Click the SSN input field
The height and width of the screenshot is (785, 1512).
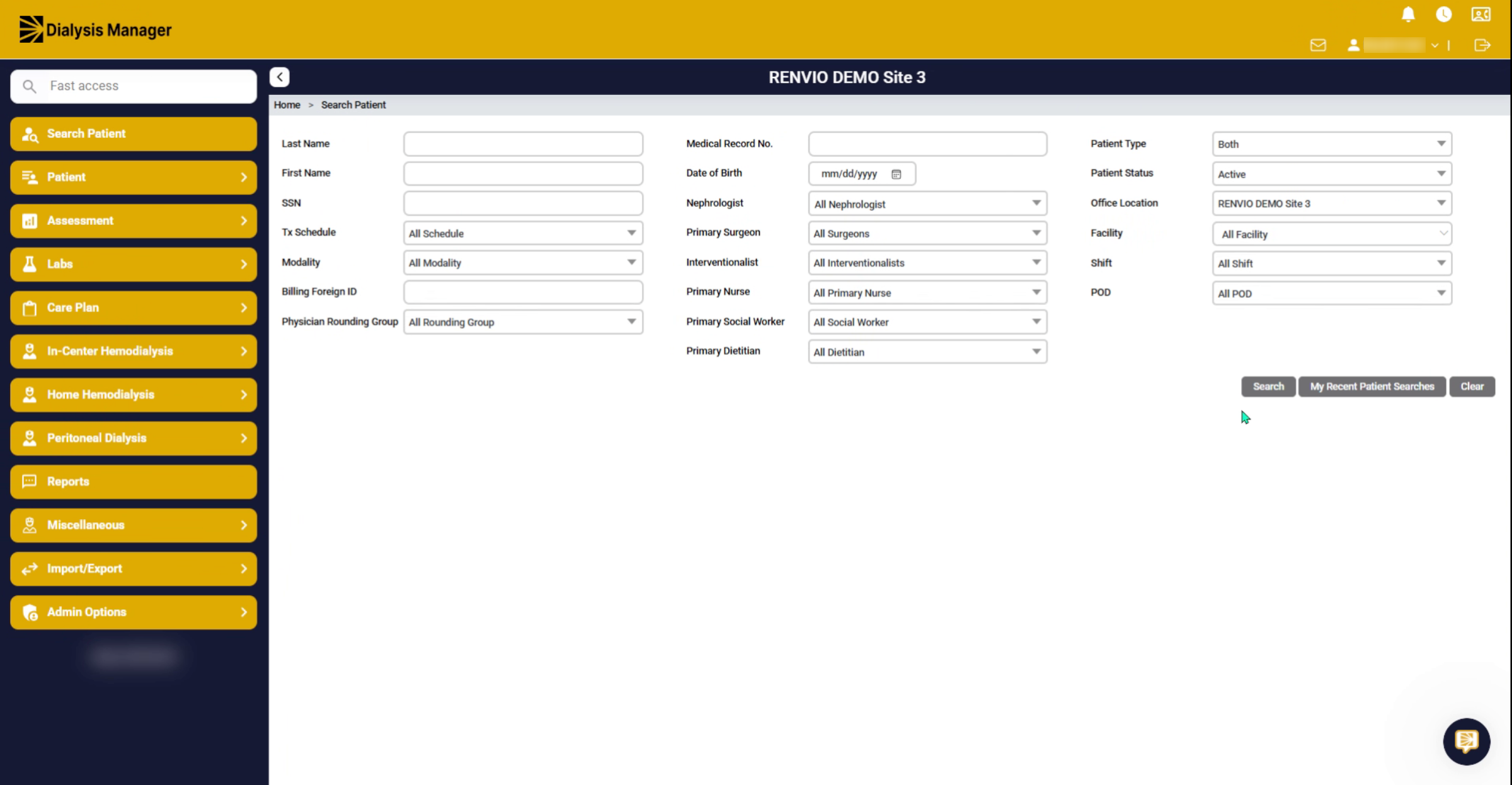click(523, 203)
